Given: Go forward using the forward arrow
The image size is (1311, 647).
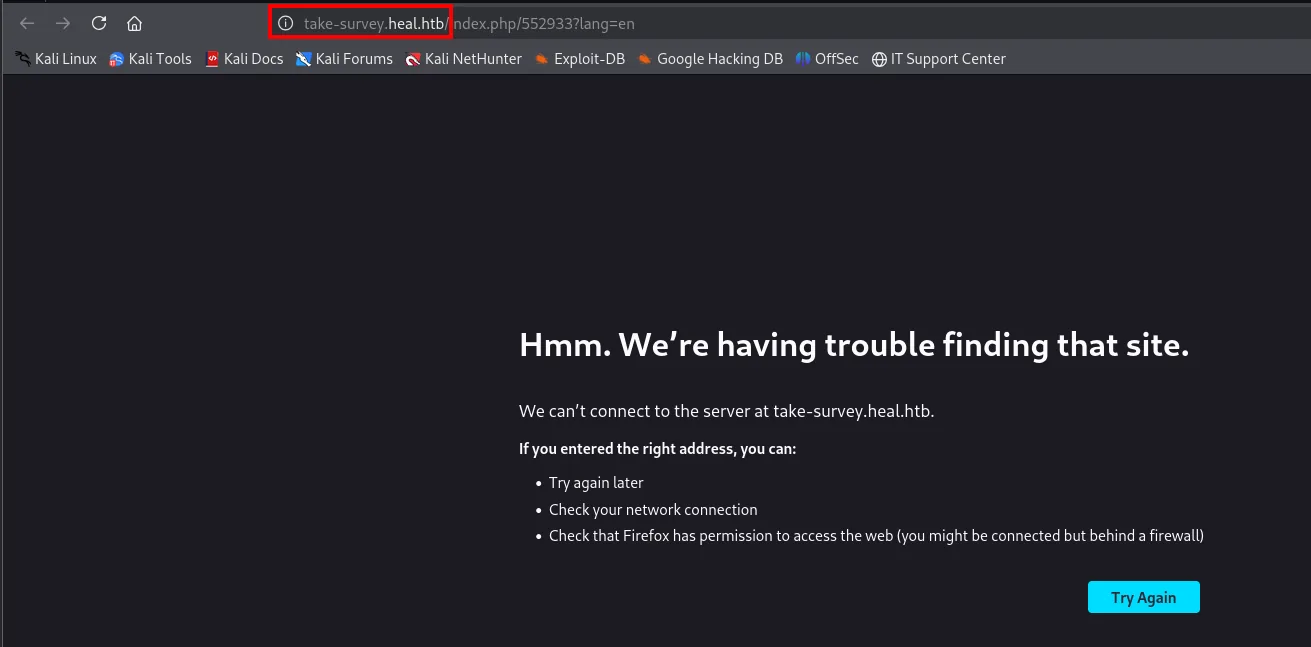Looking at the screenshot, I should [x=63, y=23].
